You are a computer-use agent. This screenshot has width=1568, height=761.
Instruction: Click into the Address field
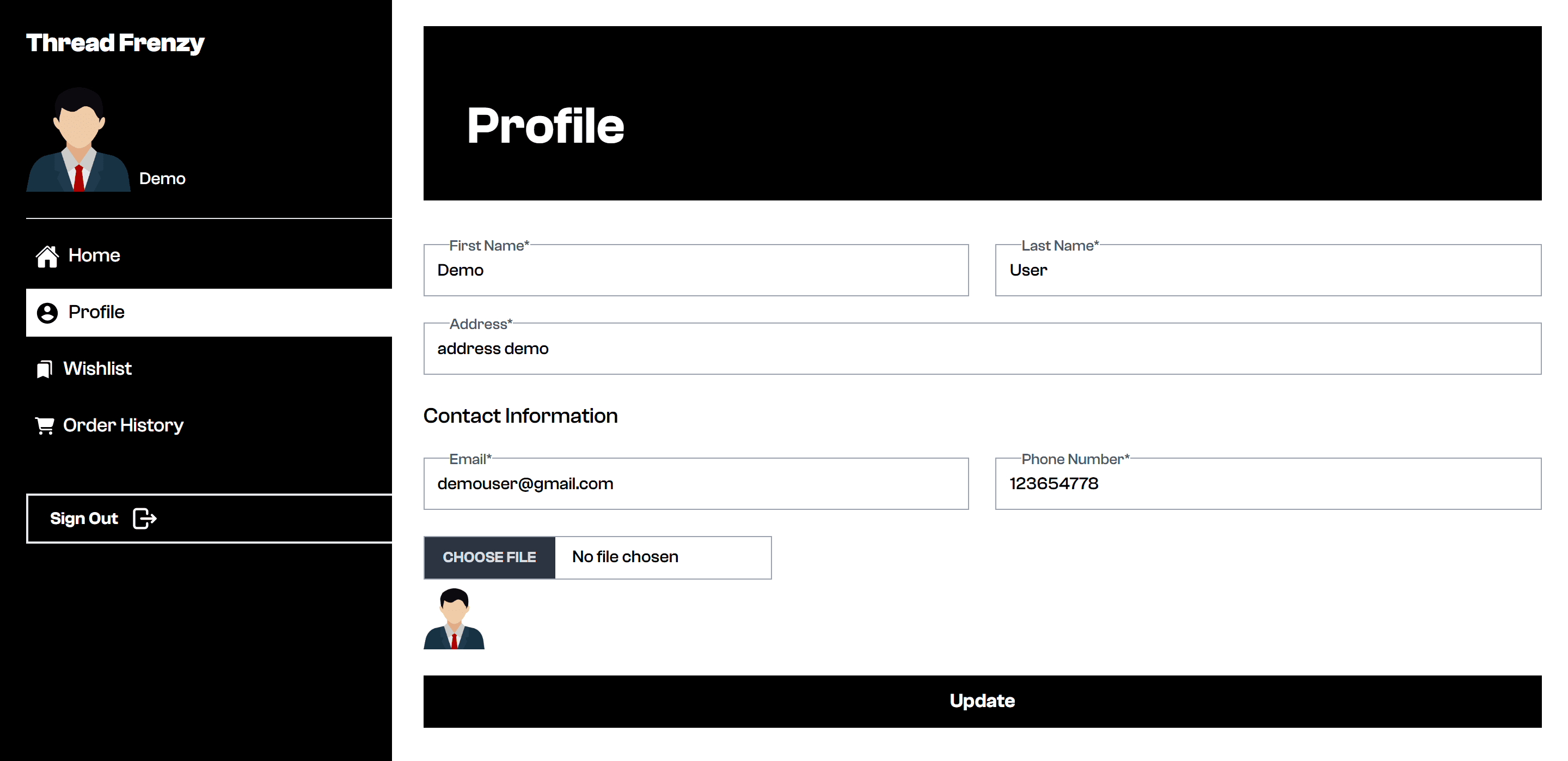[x=982, y=349]
